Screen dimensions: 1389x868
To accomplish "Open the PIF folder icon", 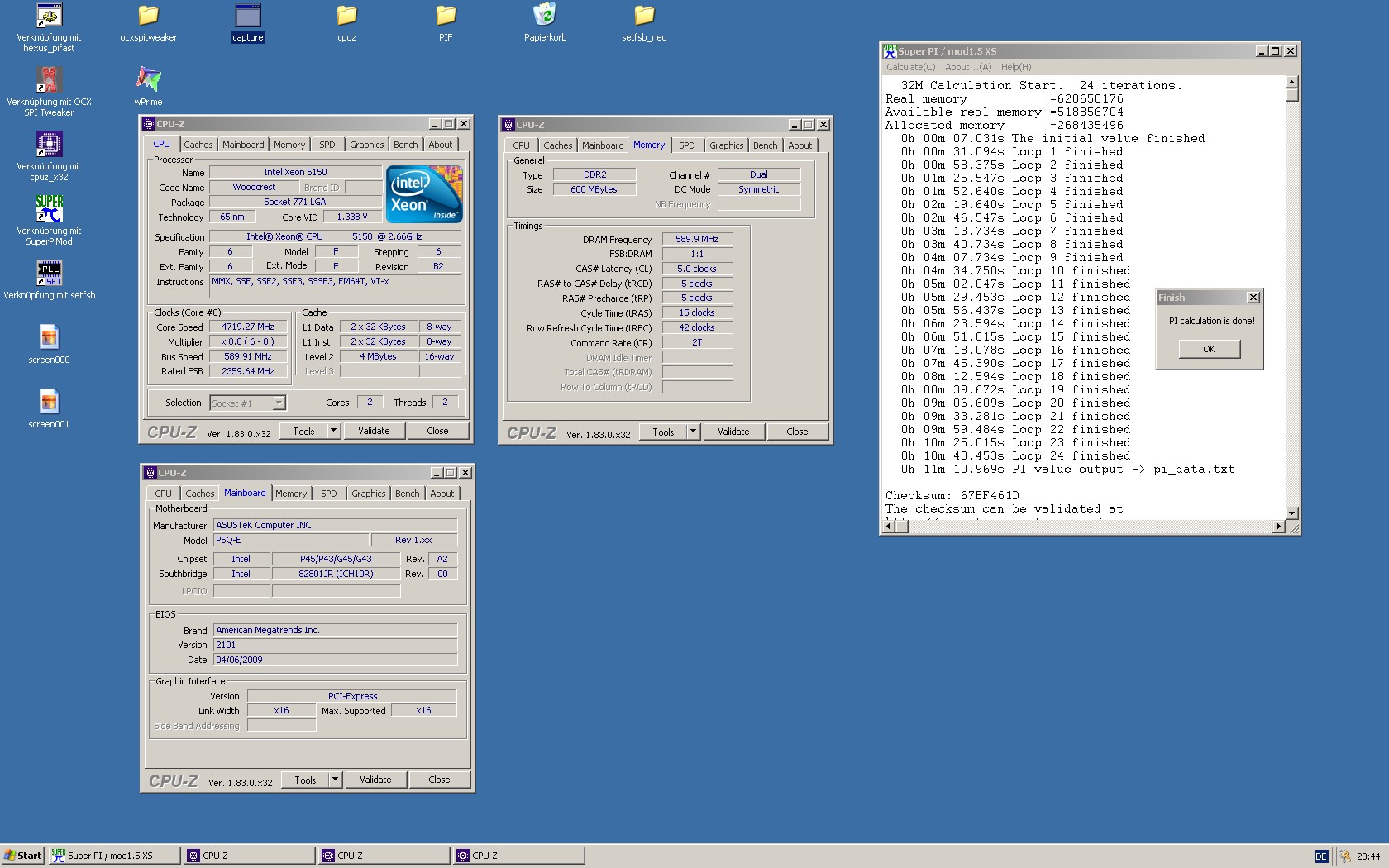I will [446, 16].
